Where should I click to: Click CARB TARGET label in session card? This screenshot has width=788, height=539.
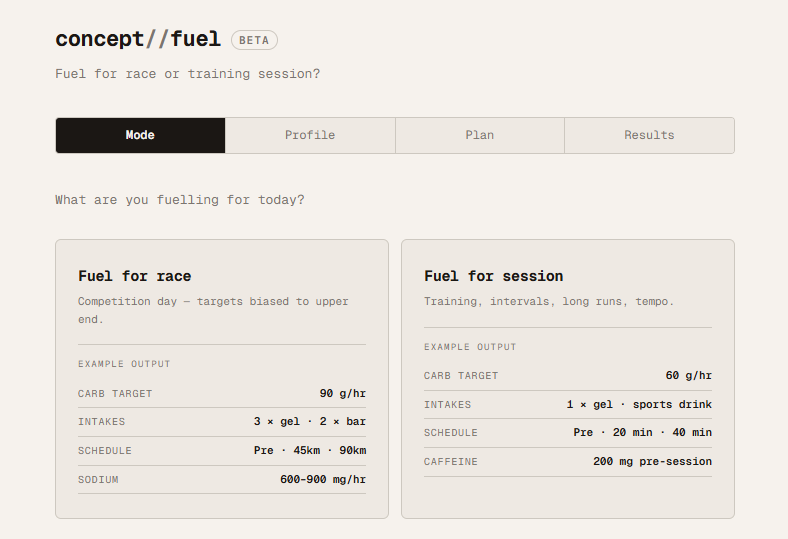[x=461, y=376]
